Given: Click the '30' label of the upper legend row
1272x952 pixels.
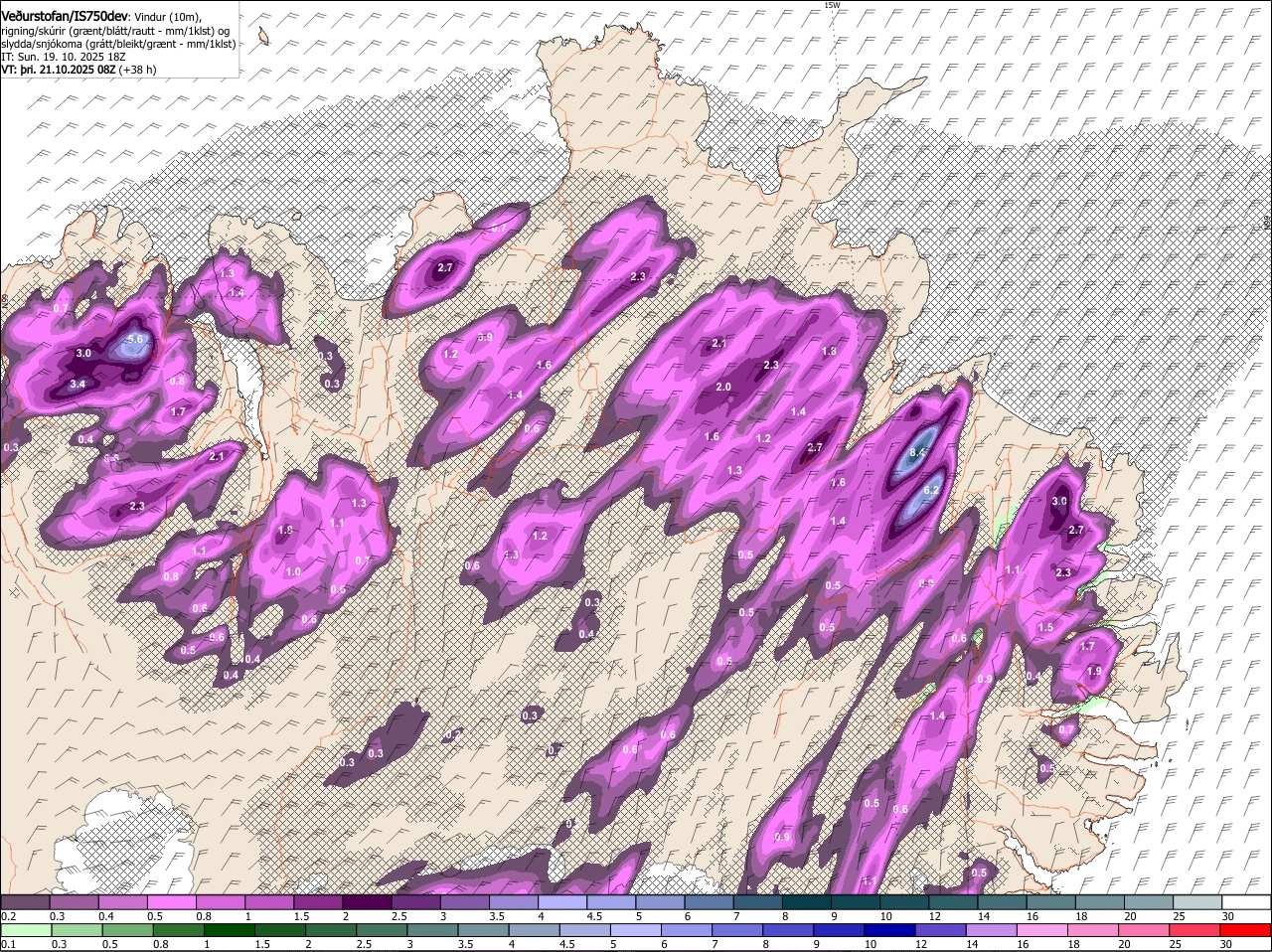Looking at the screenshot, I should pos(1228,916).
